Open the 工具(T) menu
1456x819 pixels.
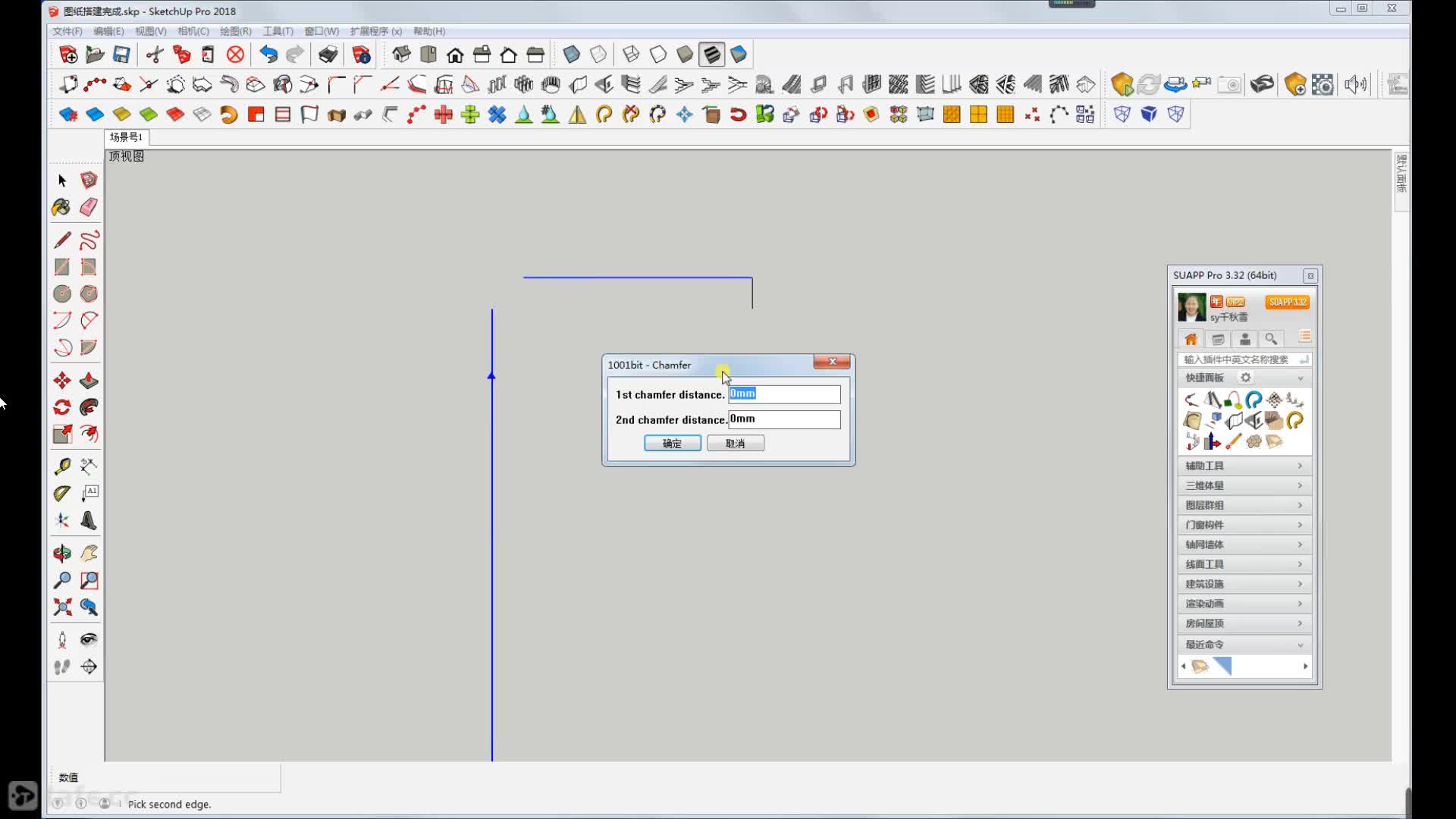click(278, 31)
